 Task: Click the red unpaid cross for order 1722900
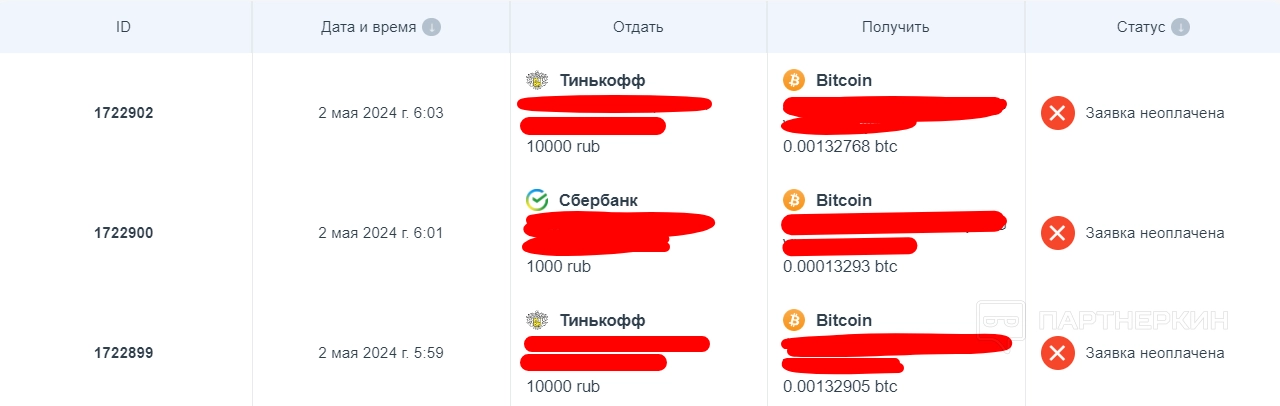coord(1057,233)
